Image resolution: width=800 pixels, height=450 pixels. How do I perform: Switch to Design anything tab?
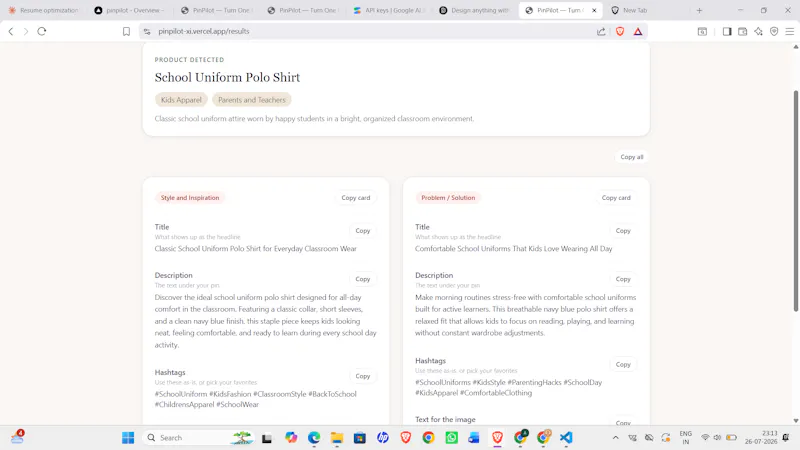pos(476,10)
